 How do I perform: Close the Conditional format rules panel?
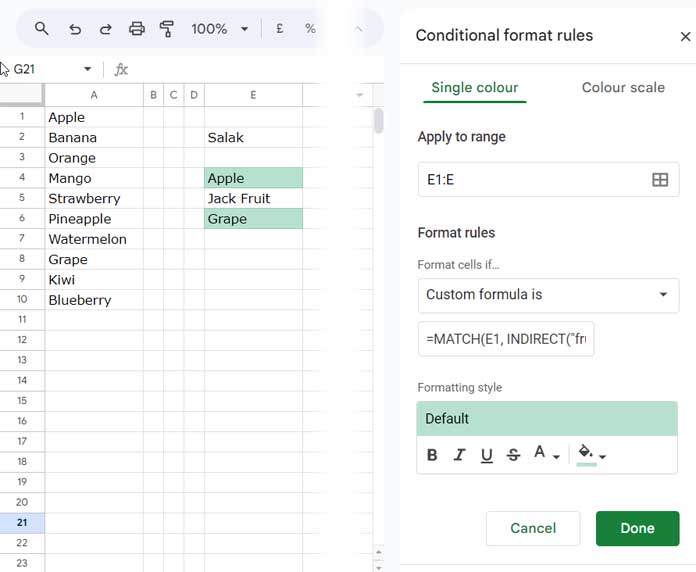click(685, 36)
